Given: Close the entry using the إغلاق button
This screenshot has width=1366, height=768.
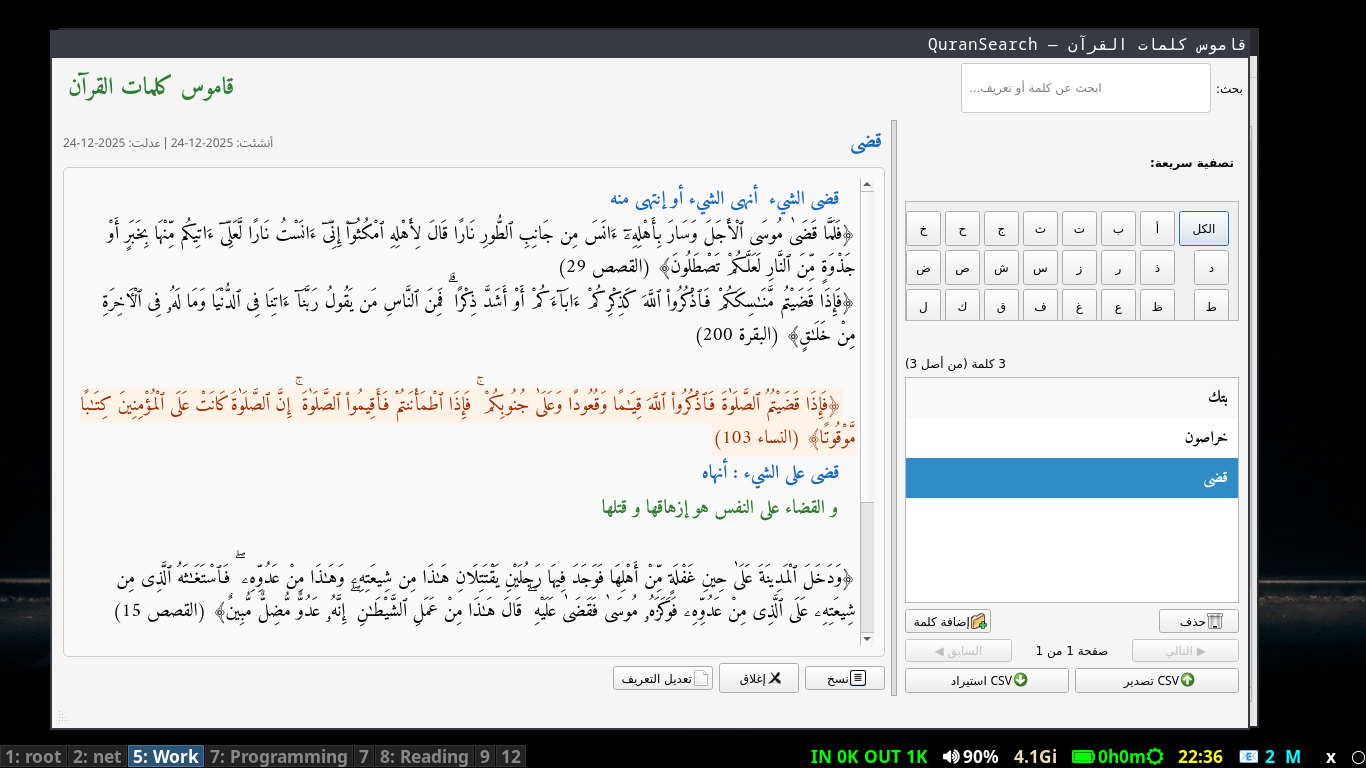Looking at the screenshot, I should pyautogui.click(x=758, y=678).
